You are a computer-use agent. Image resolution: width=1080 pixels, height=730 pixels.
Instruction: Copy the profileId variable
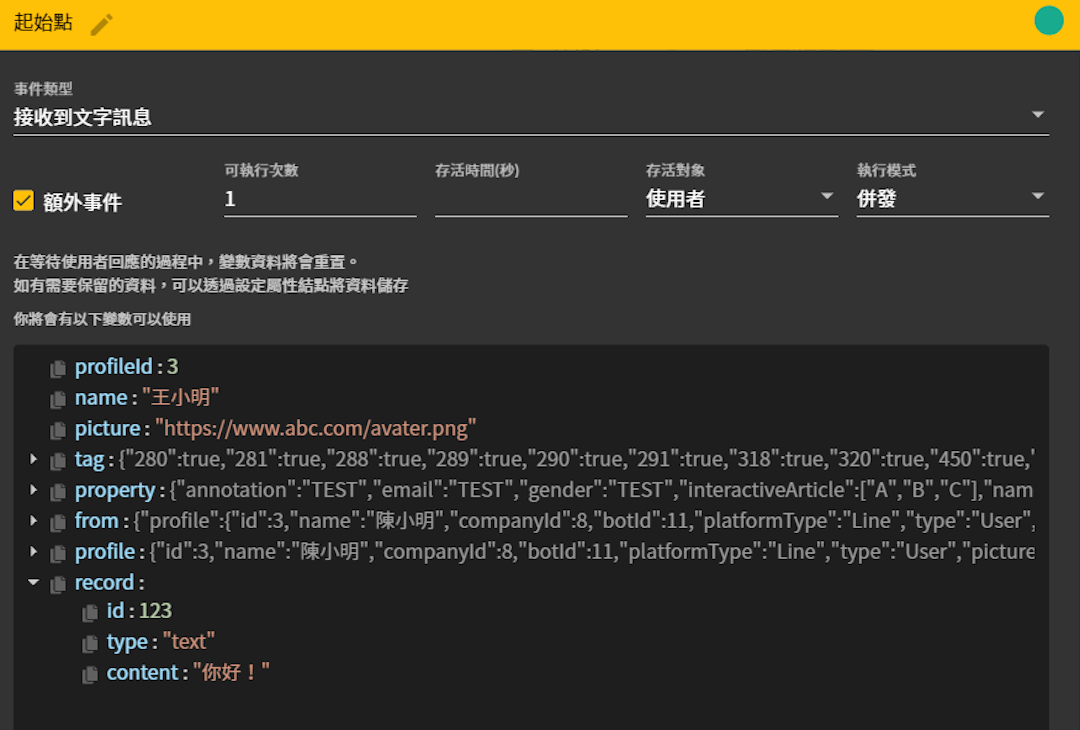pos(58,368)
